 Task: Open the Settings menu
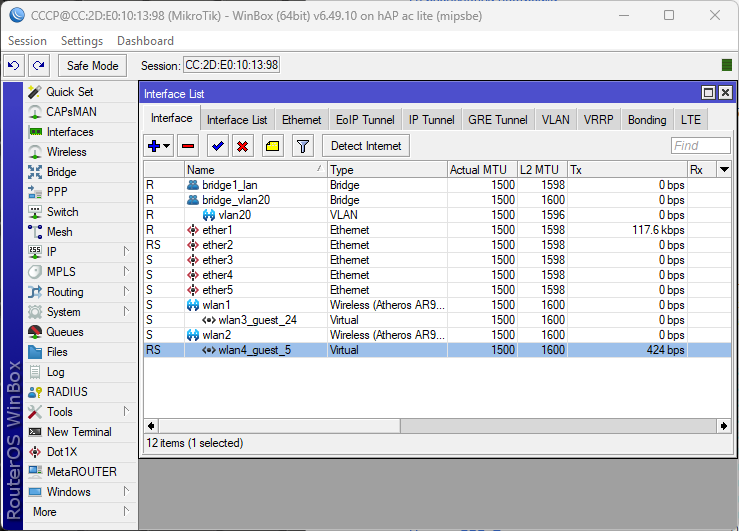point(82,41)
